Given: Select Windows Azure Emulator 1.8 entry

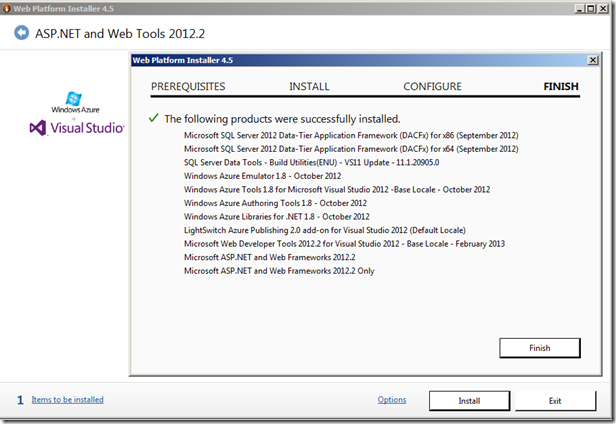Looking at the screenshot, I should tap(262, 176).
